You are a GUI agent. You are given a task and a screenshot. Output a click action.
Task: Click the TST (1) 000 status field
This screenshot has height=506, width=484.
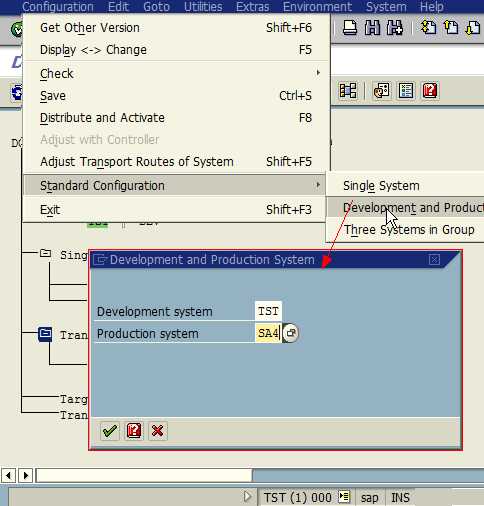pyautogui.click(x=297, y=497)
